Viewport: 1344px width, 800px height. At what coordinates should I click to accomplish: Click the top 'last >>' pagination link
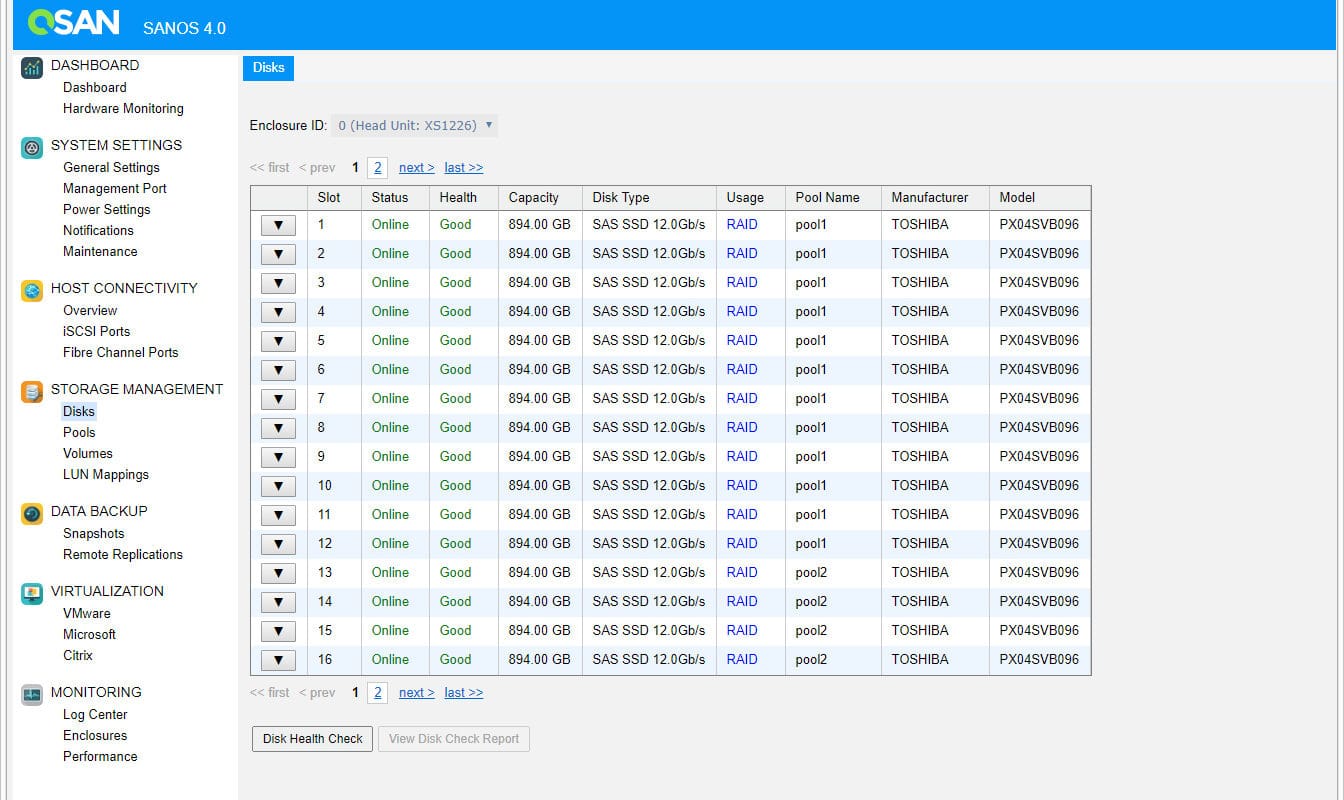tap(464, 167)
